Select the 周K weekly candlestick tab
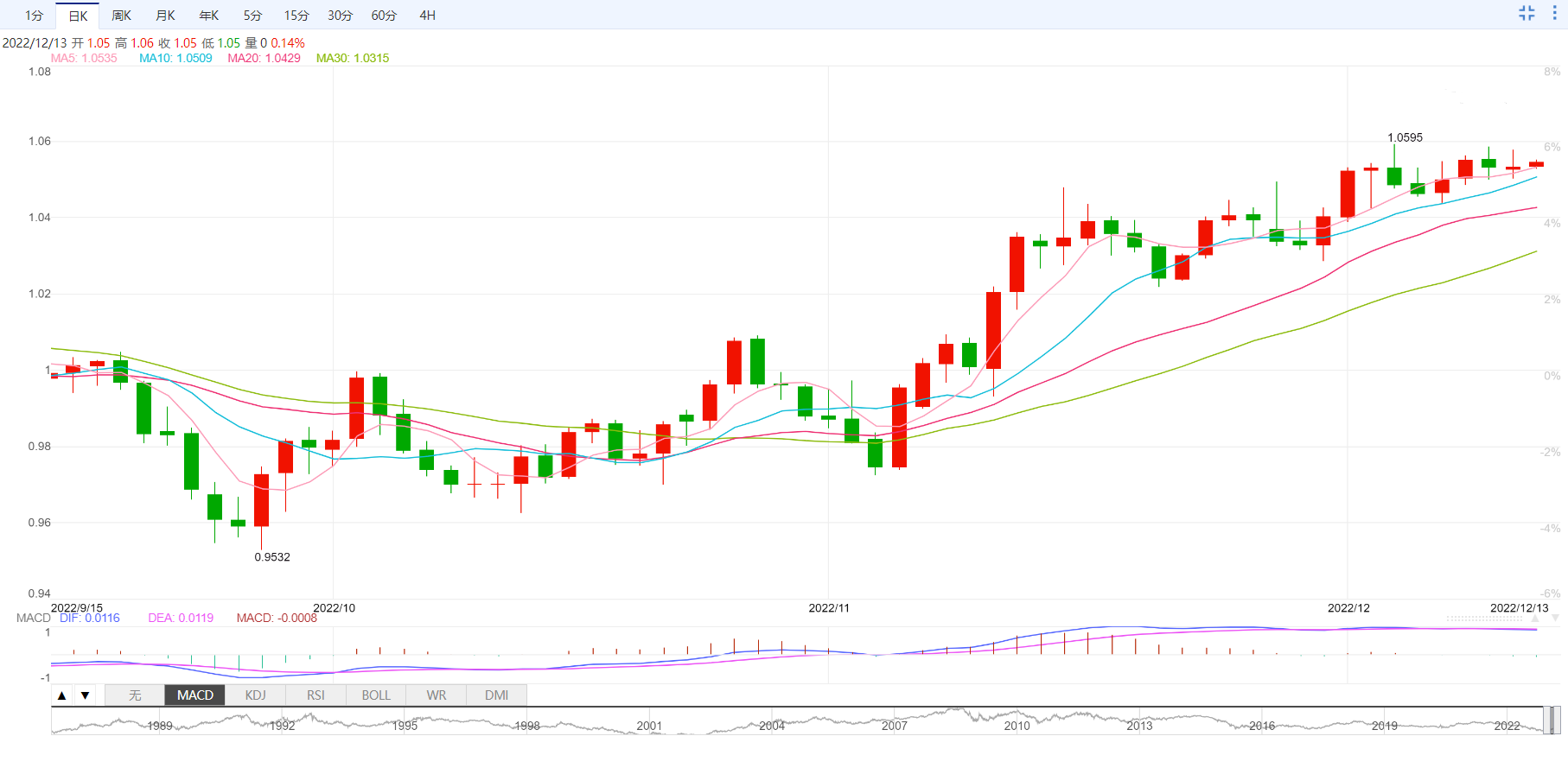The height and width of the screenshot is (768, 1568). coord(121,16)
